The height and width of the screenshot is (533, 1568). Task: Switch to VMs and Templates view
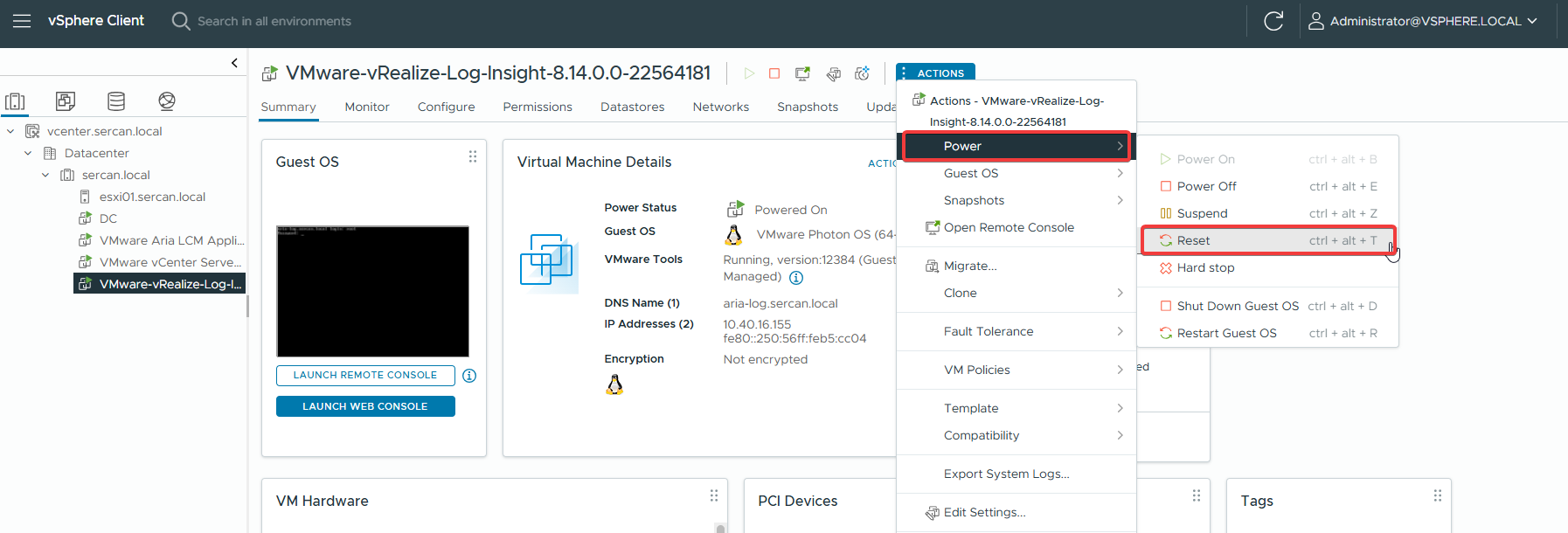(x=66, y=101)
